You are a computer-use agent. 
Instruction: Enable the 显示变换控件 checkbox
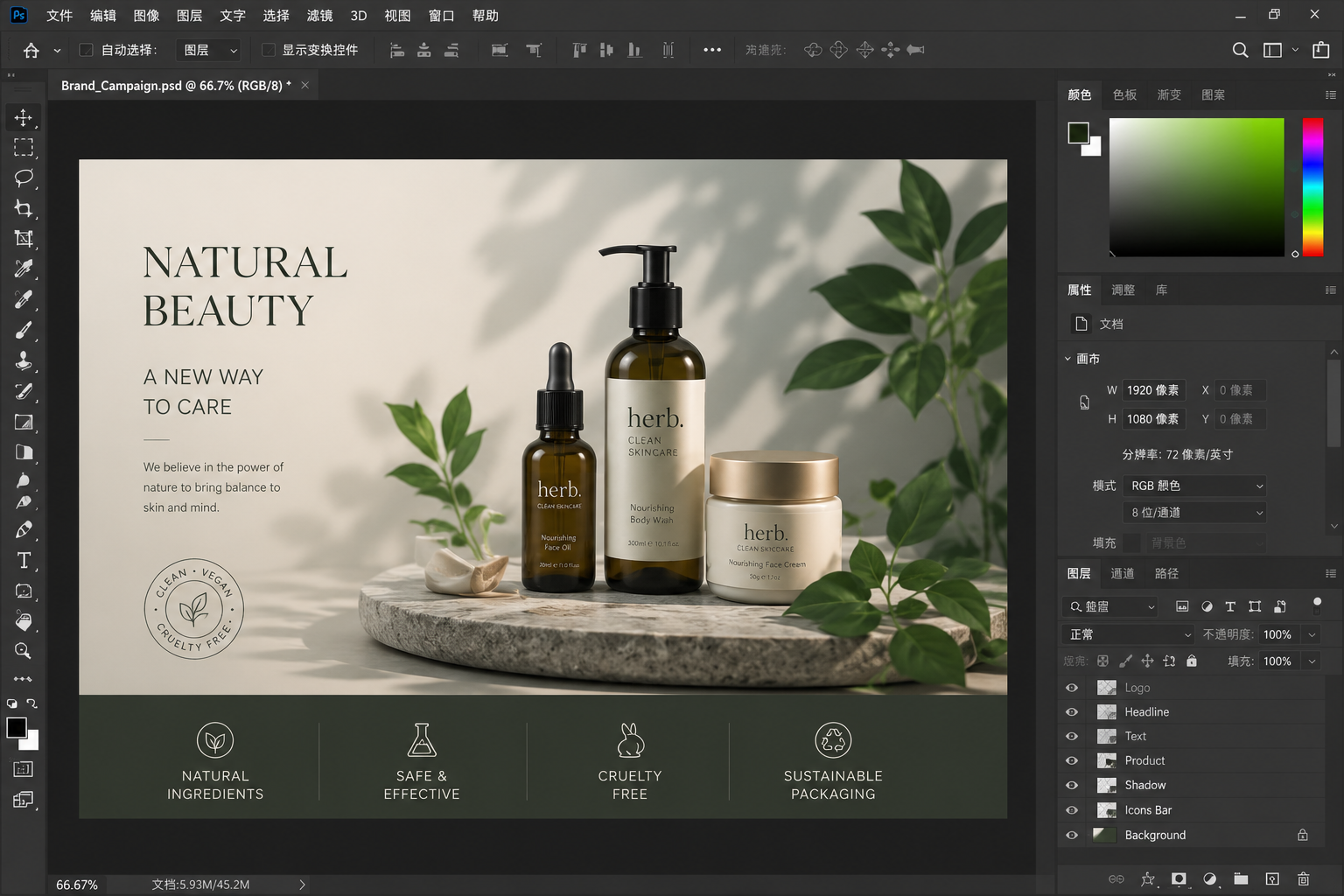[x=269, y=50]
